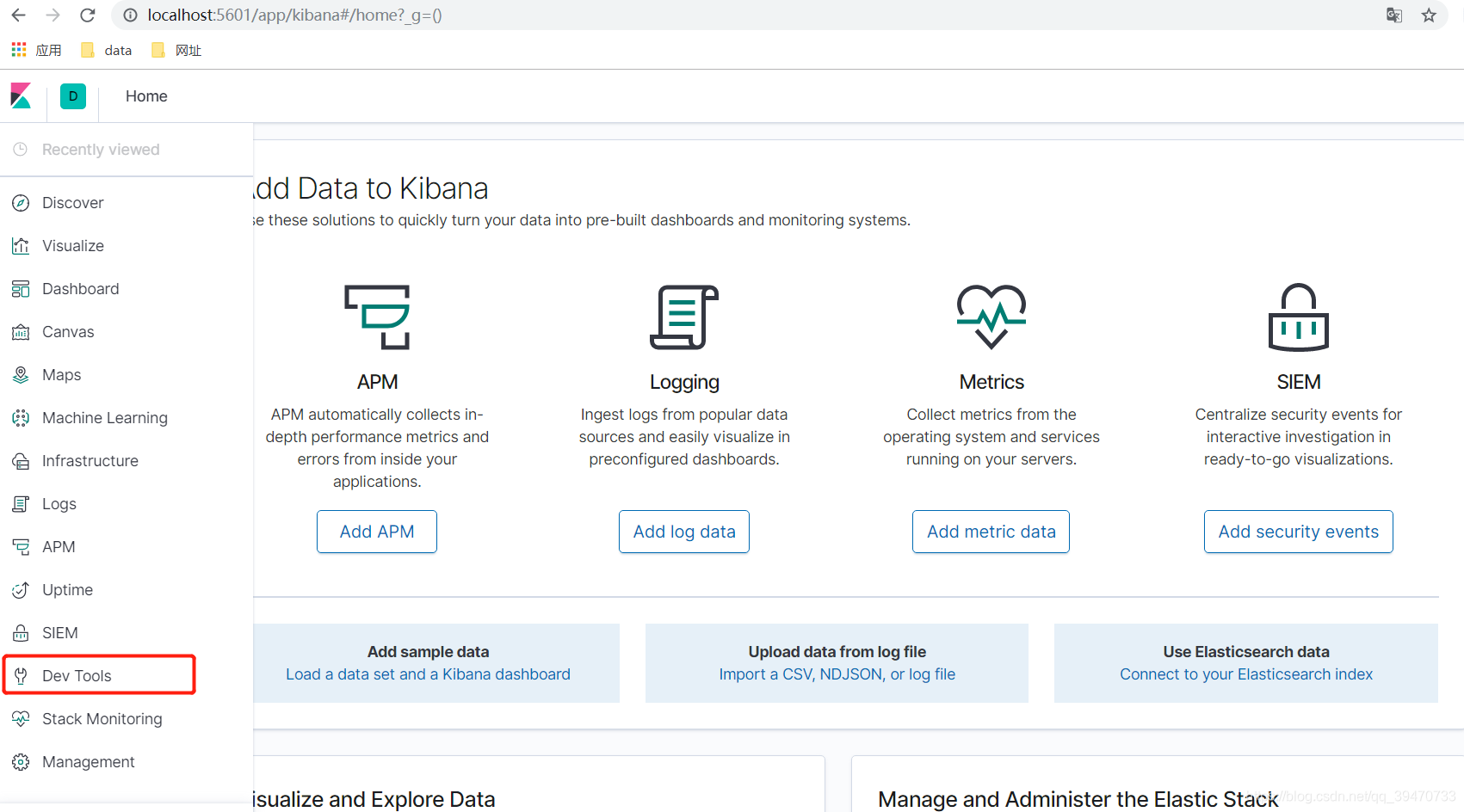Select the Home breadcrumb
The image size is (1464, 812).
(145, 95)
